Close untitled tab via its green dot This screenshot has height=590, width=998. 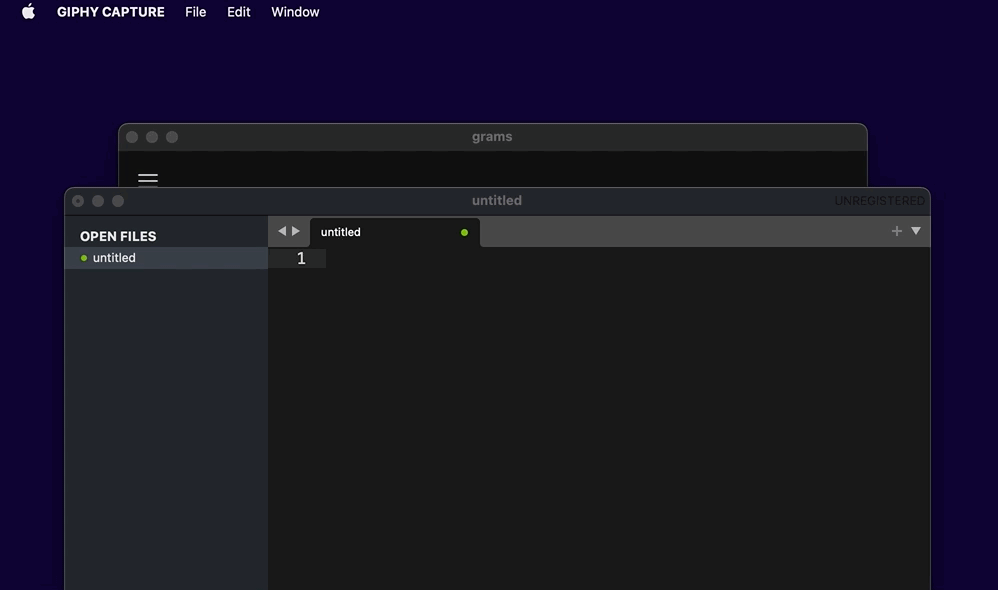click(x=465, y=232)
